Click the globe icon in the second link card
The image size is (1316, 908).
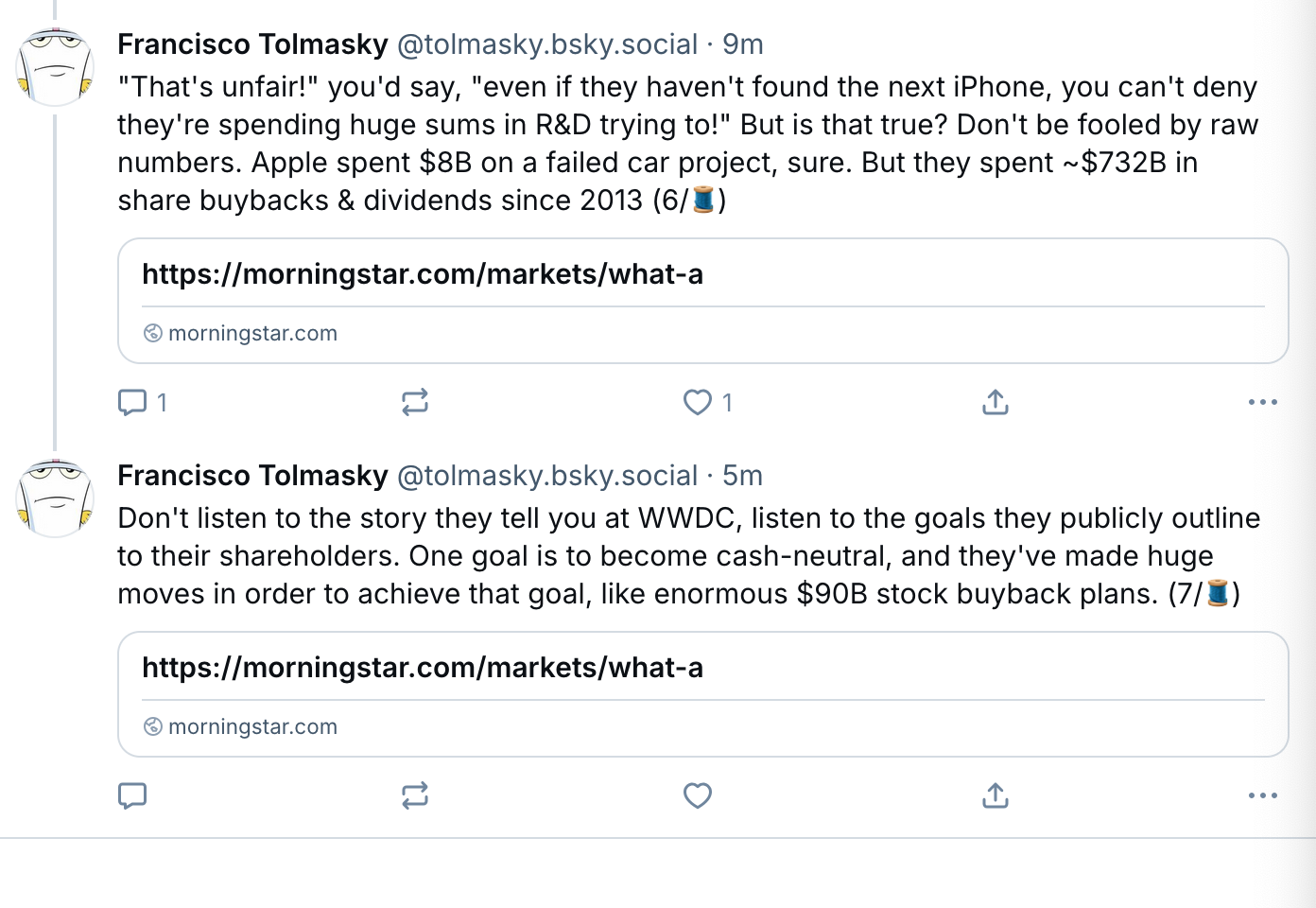coord(153,726)
